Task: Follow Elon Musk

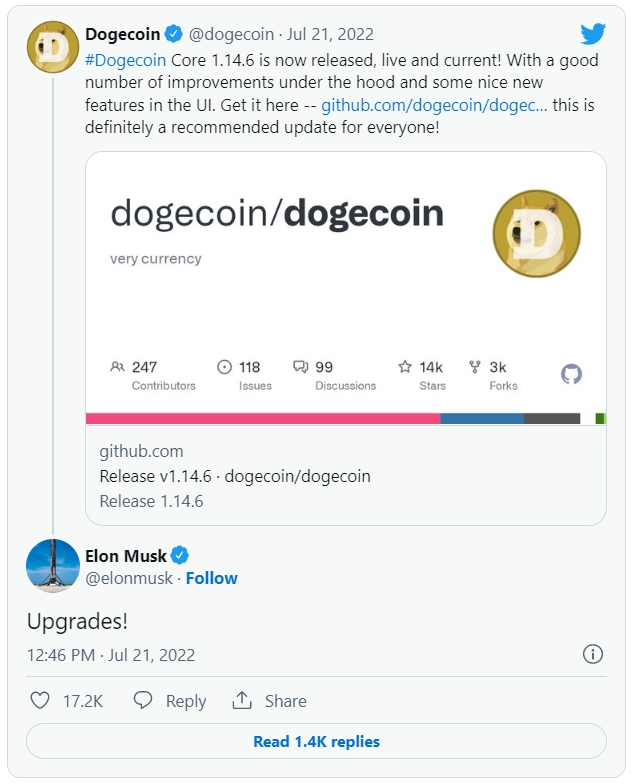Action: [212, 578]
